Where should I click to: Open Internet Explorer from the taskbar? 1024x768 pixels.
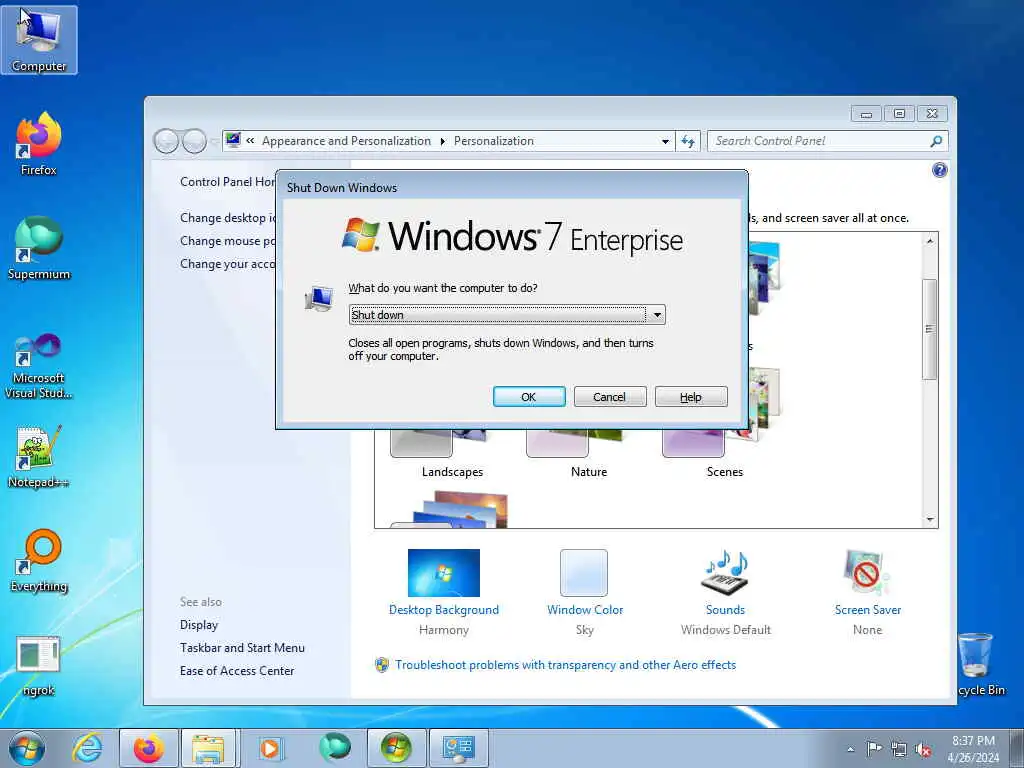point(88,748)
